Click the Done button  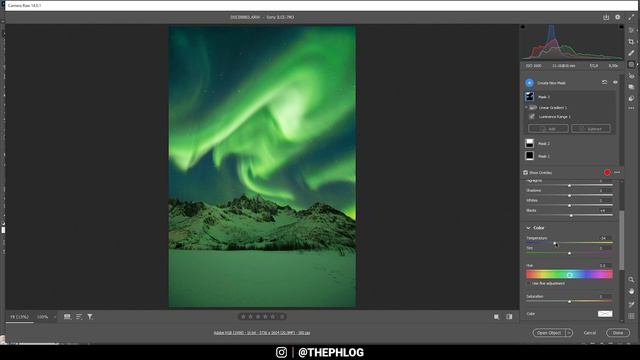pyautogui.click(x=618, y=333)
